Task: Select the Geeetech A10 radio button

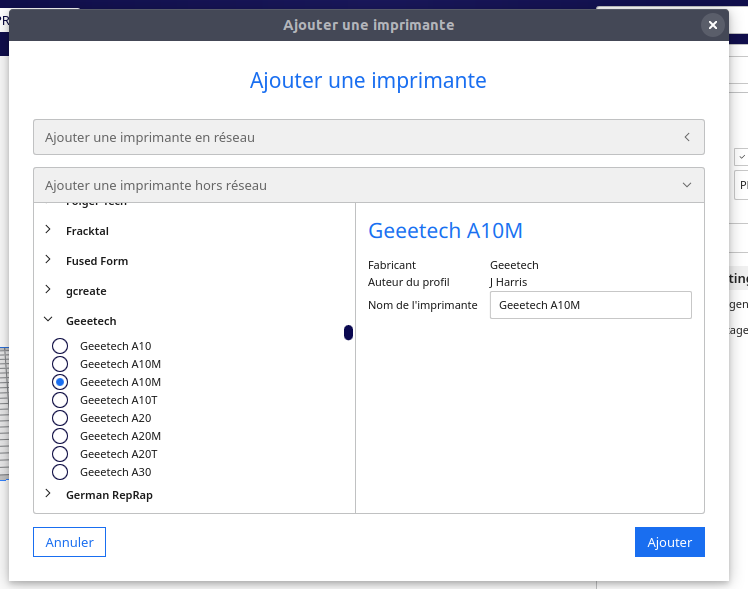Action: point(60,346)
